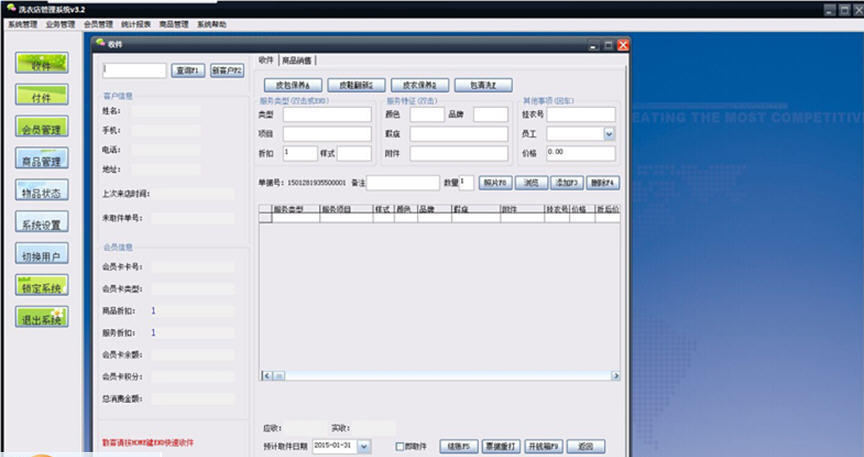Click the 查询F1 button
Viewport: 864px width, 457px height.
coord(188,71)
